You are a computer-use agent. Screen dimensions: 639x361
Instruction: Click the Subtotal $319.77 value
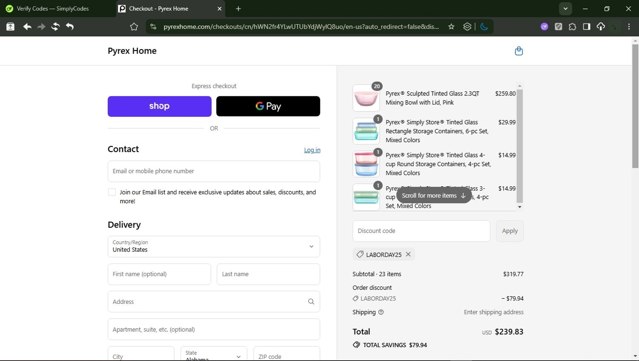pos(513,274)
